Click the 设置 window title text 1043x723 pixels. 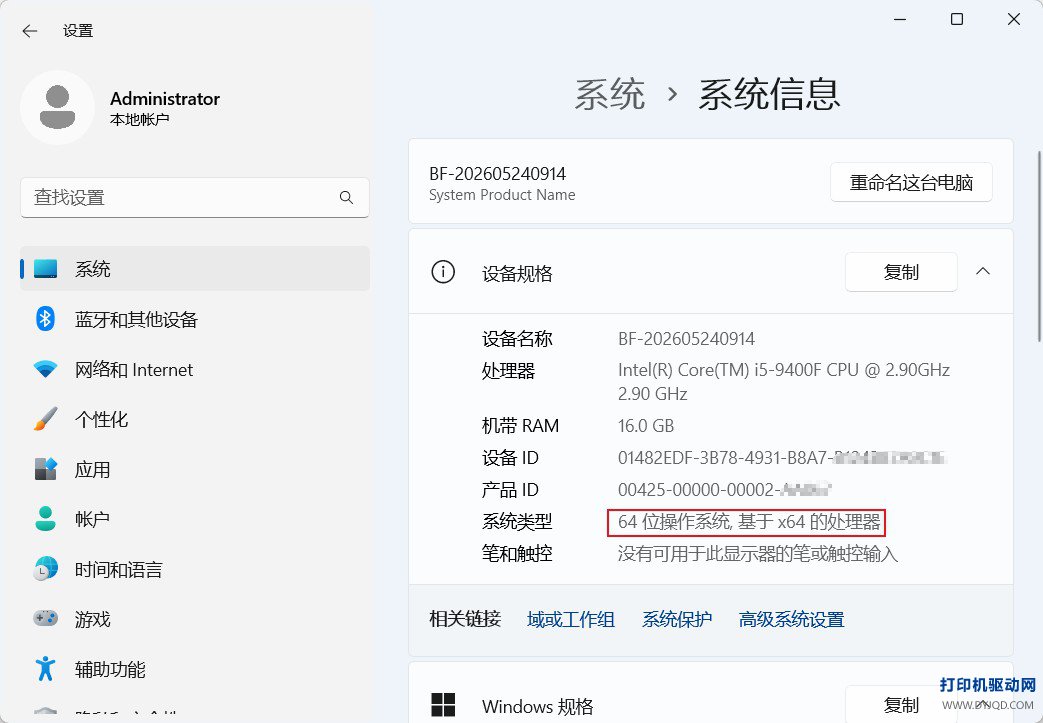click(78, 31)
